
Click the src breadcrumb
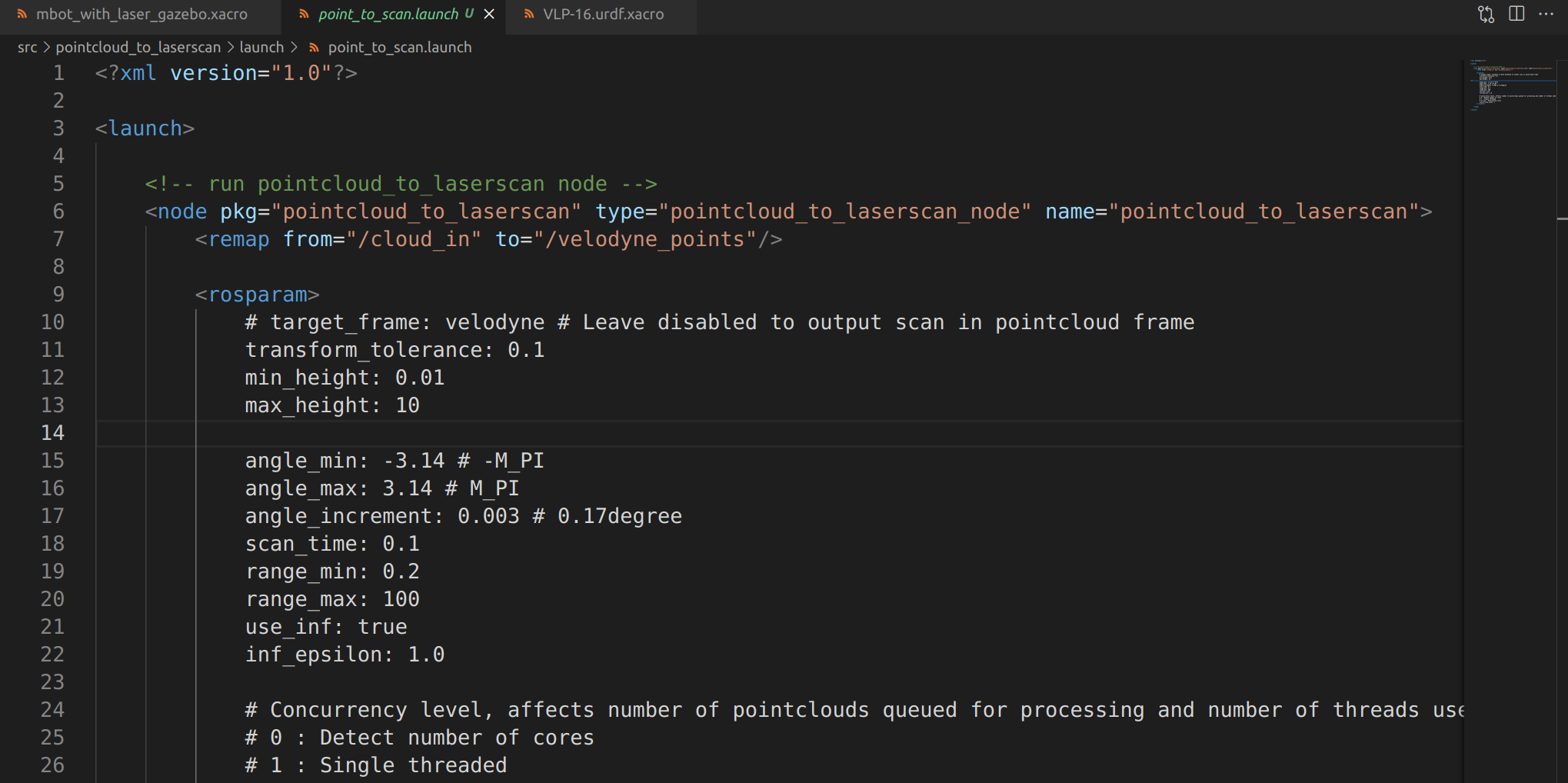pos(28,48)
